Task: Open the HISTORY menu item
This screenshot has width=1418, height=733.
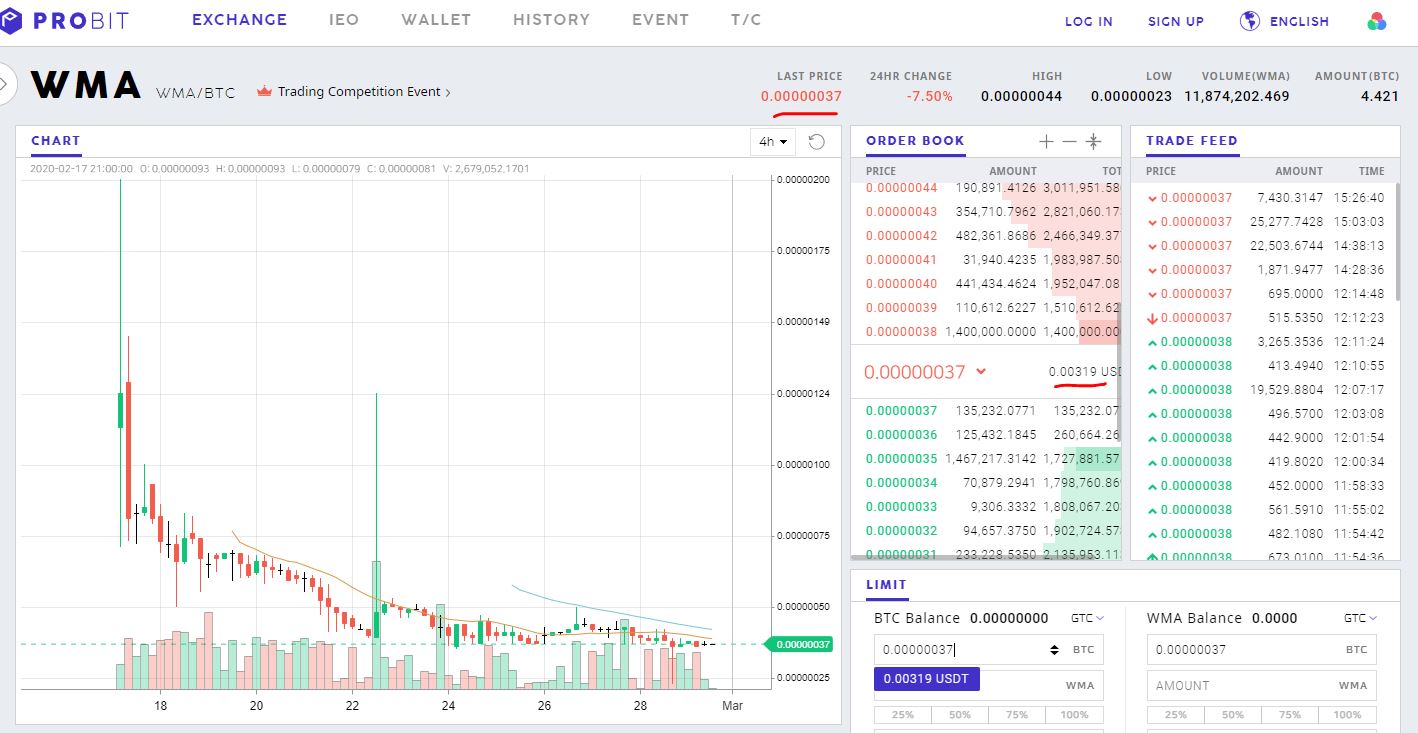Action: point(551,19)
